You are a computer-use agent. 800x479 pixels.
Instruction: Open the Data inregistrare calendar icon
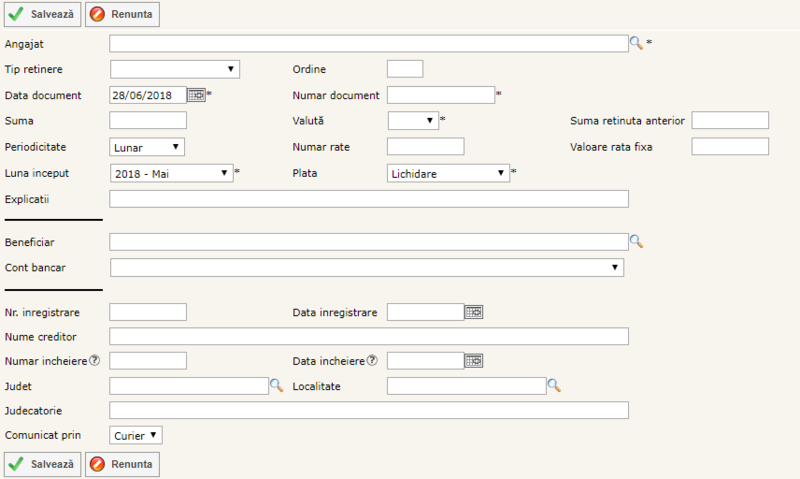click(x=474, y=312)
